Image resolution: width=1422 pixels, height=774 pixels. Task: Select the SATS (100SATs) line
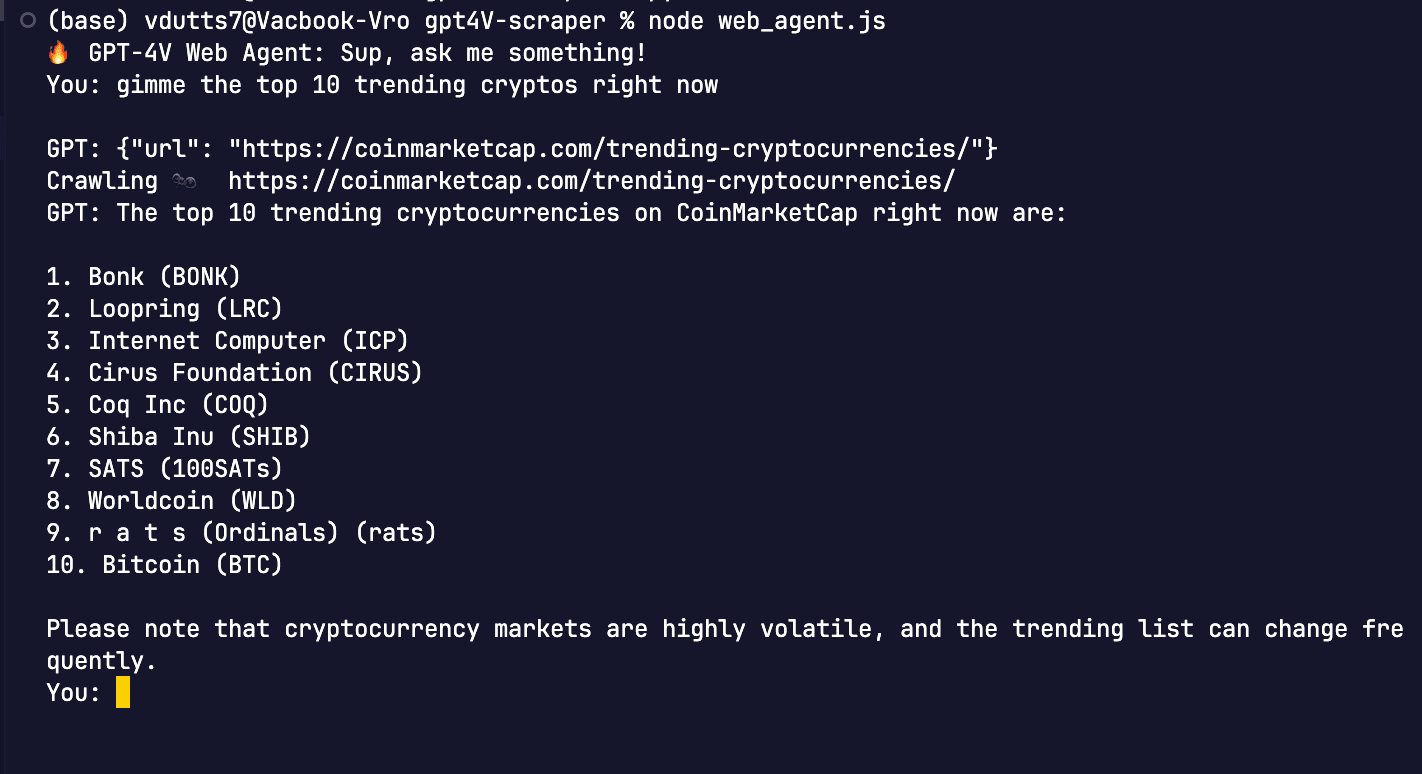pyautogui.click(x=165, y=469)
